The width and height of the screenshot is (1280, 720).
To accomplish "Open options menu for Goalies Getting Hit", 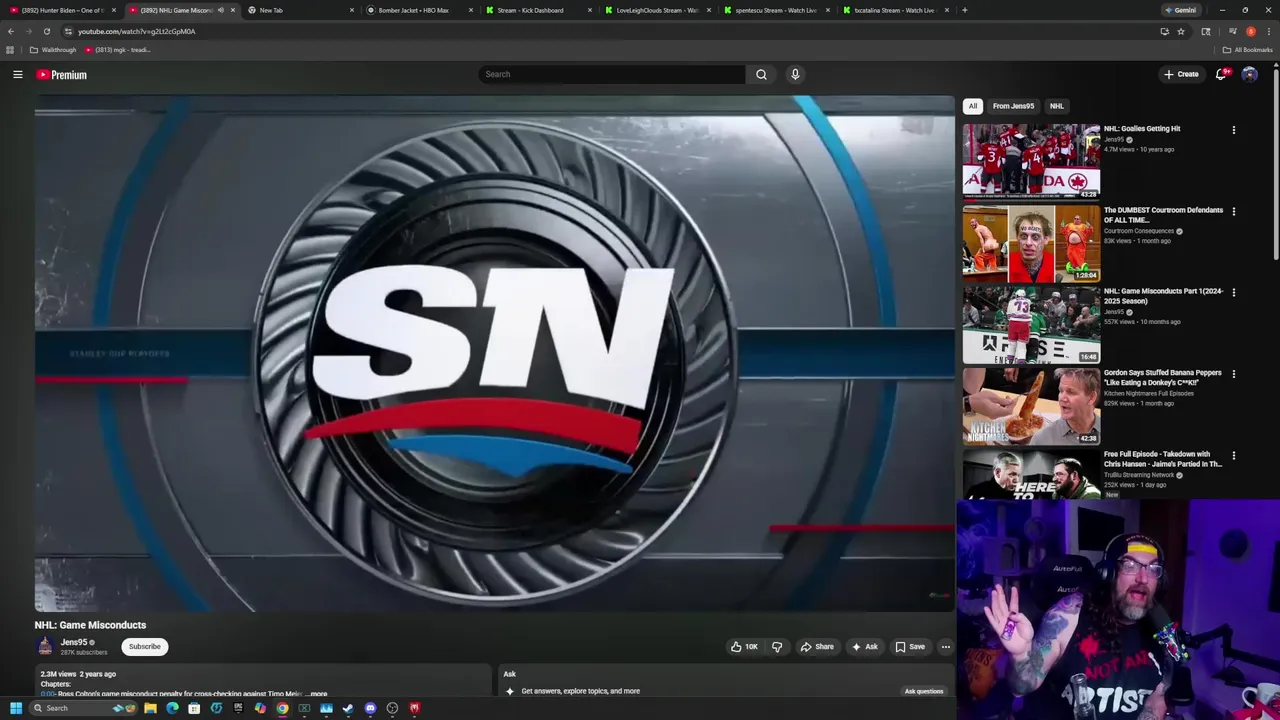I will tap(1233, 130).
